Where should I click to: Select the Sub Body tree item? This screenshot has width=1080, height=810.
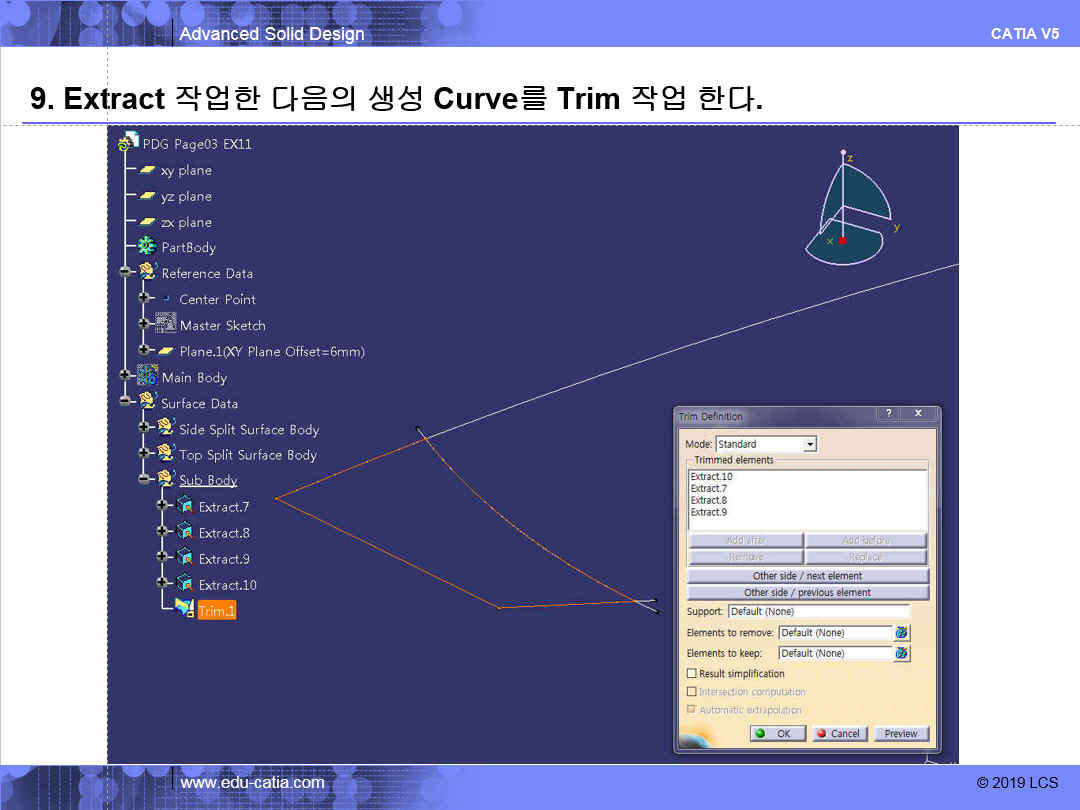click(x=208, y=481)
